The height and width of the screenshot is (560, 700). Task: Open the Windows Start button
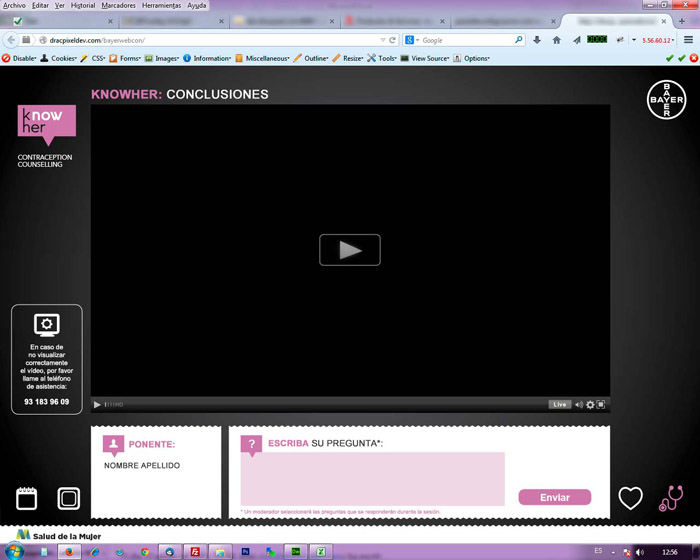[x=14, y=552]
